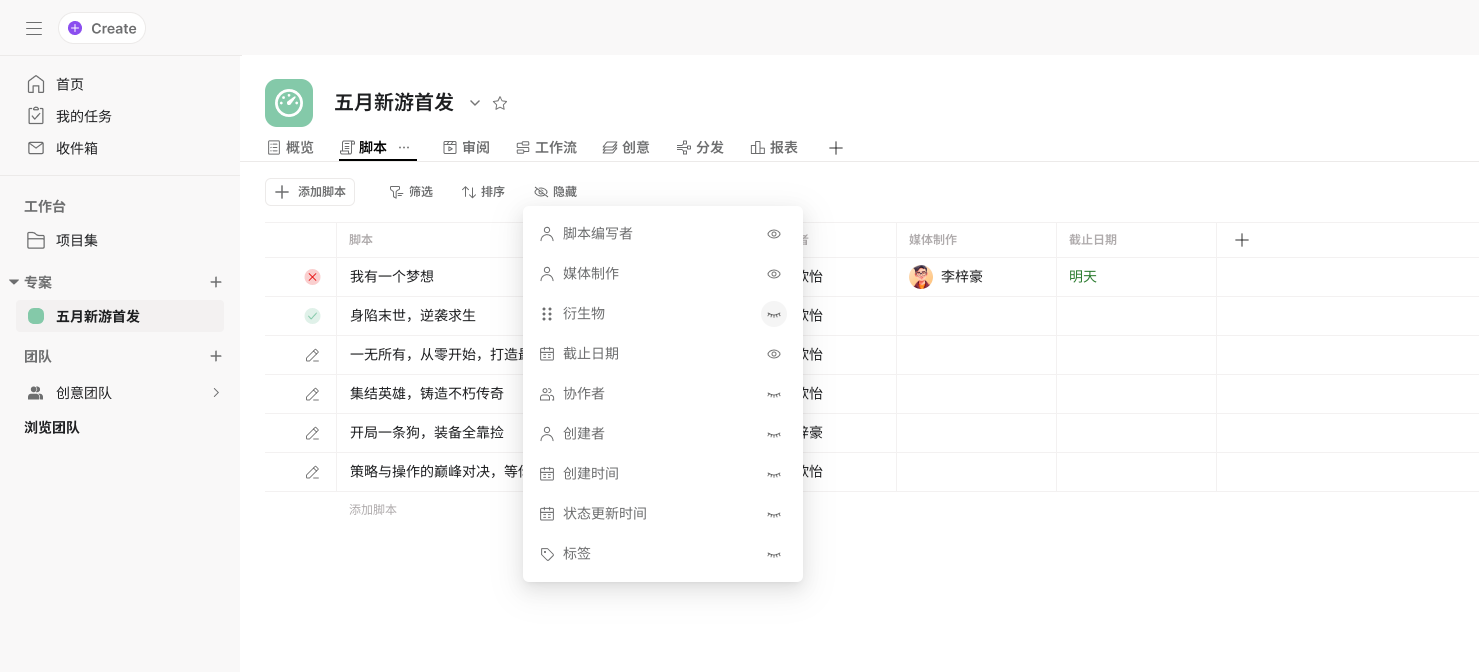Click the plus next to 团队 section
This screenshot has width=1479, height=672.
(x=215, y=356)
